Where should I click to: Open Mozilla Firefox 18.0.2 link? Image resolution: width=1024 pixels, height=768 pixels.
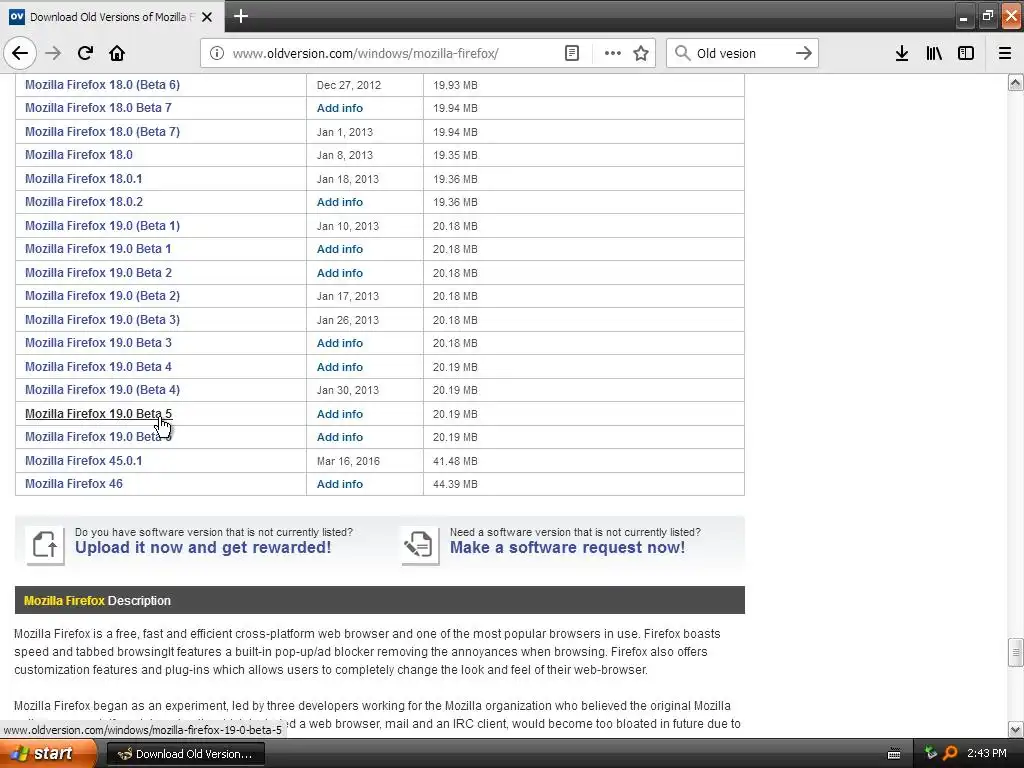[x=84, y=202]
